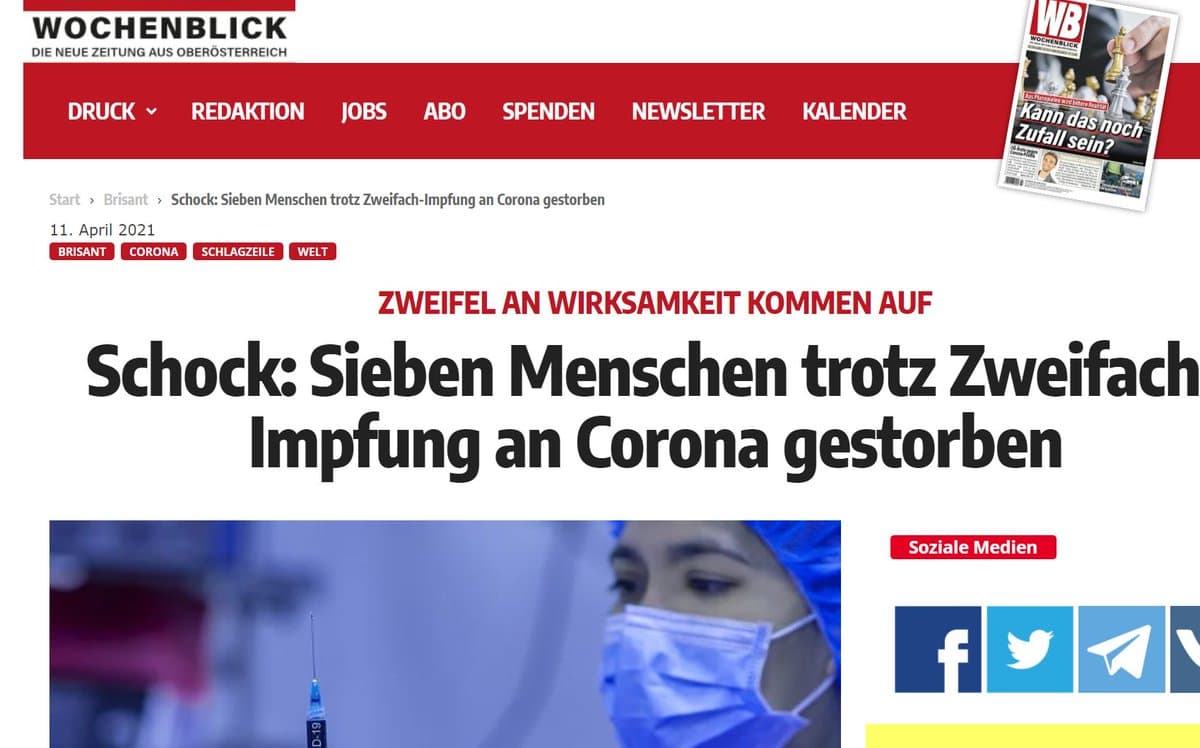Click the WELT category tag
This screenshot has width=1200, height=748.
[313, 251]
